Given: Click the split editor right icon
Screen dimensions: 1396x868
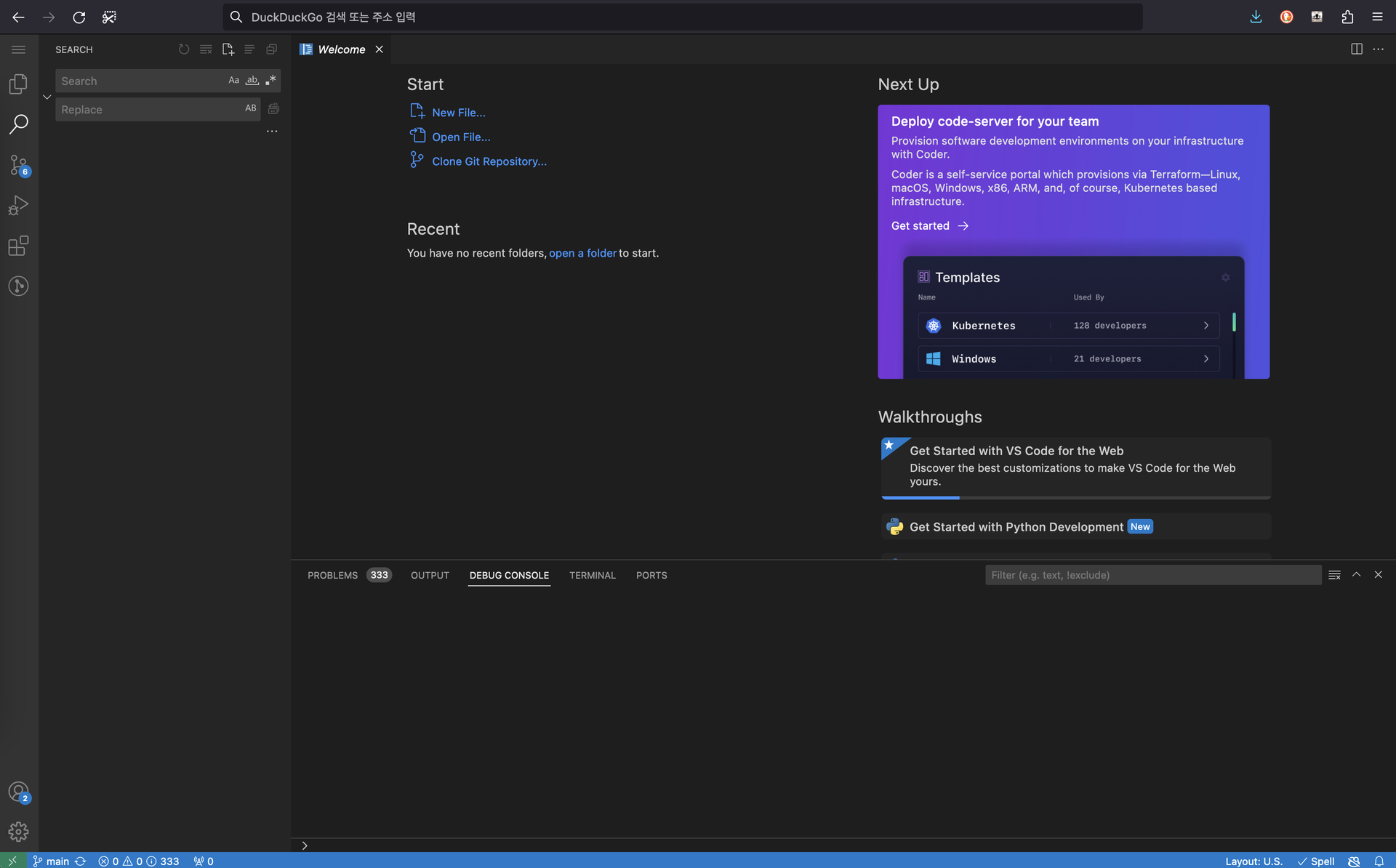Looking at the screenshot, I should [x=1356, y=49].
